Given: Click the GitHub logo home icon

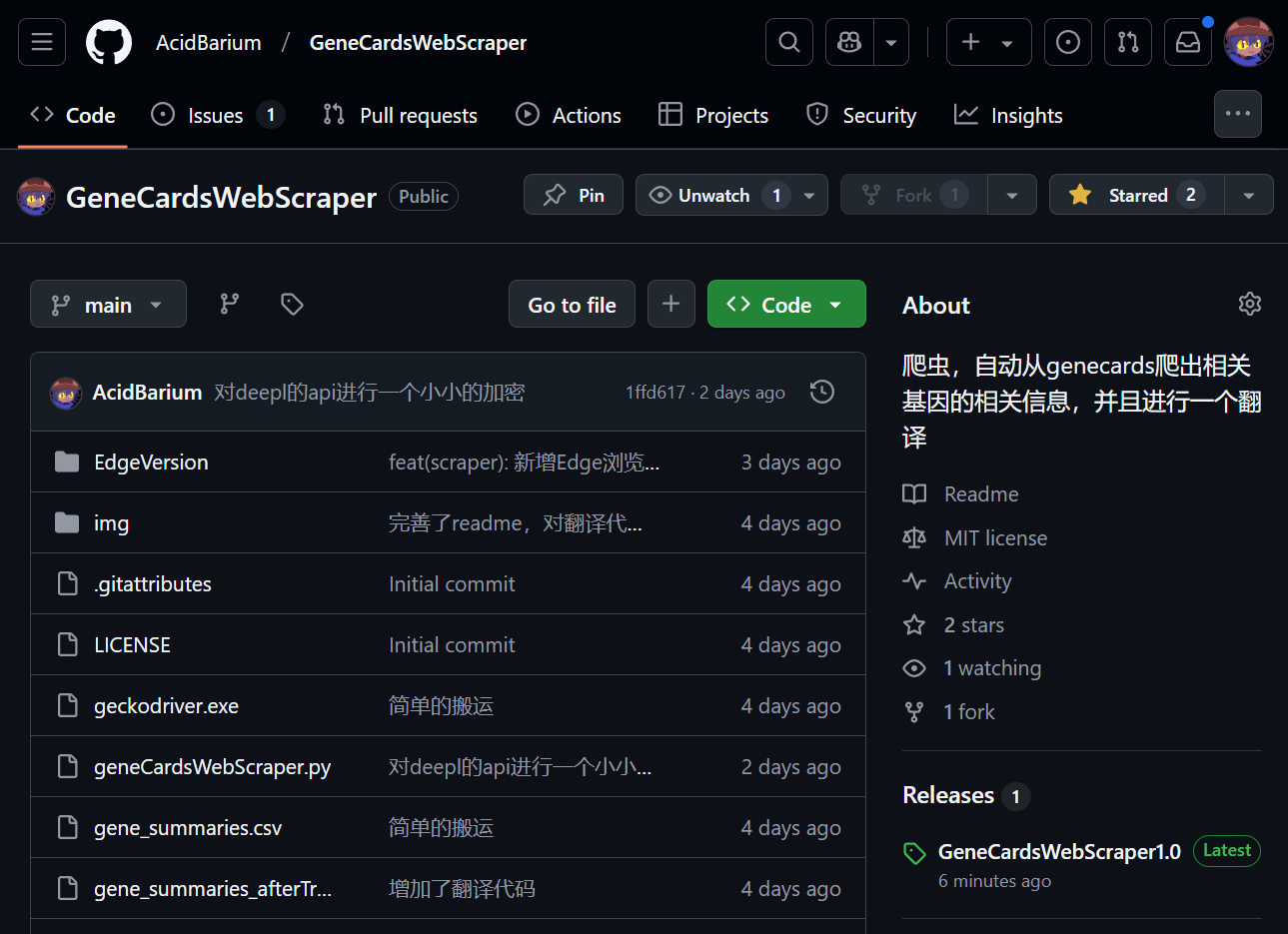Looking at the screenshot, I should click(109, 43).
